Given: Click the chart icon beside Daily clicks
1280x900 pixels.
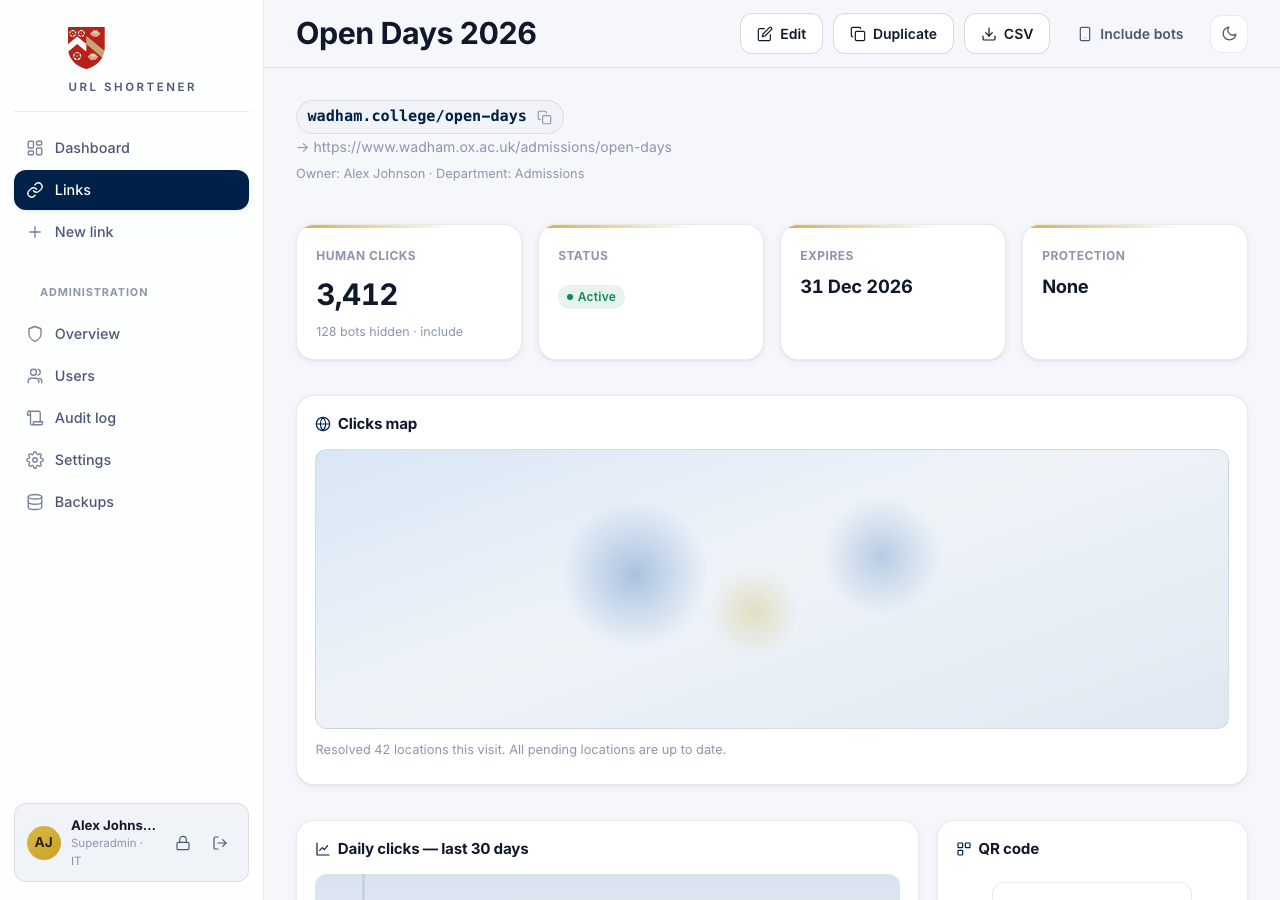Looking at the screenshot, I should [x=323, y=849].
